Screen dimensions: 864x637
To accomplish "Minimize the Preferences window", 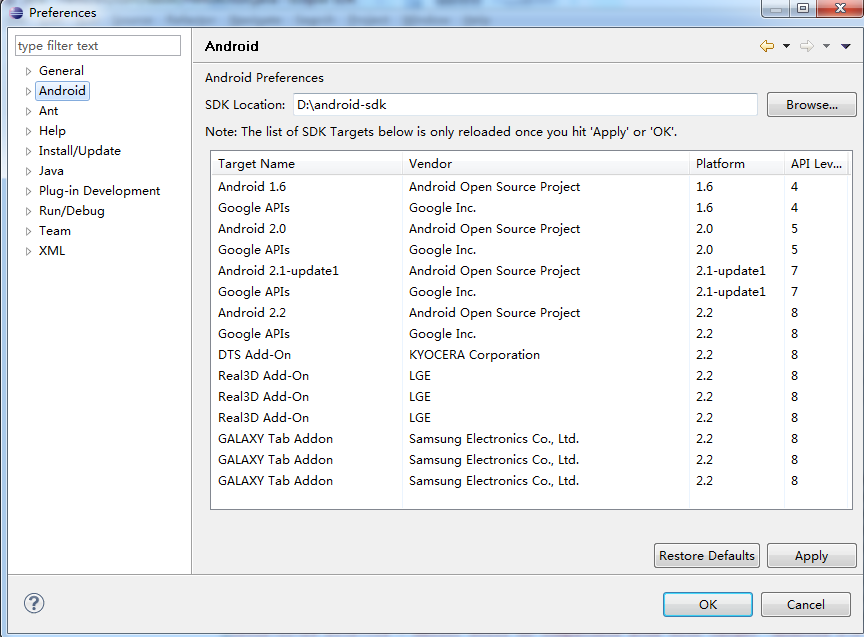I will [776, 8].
